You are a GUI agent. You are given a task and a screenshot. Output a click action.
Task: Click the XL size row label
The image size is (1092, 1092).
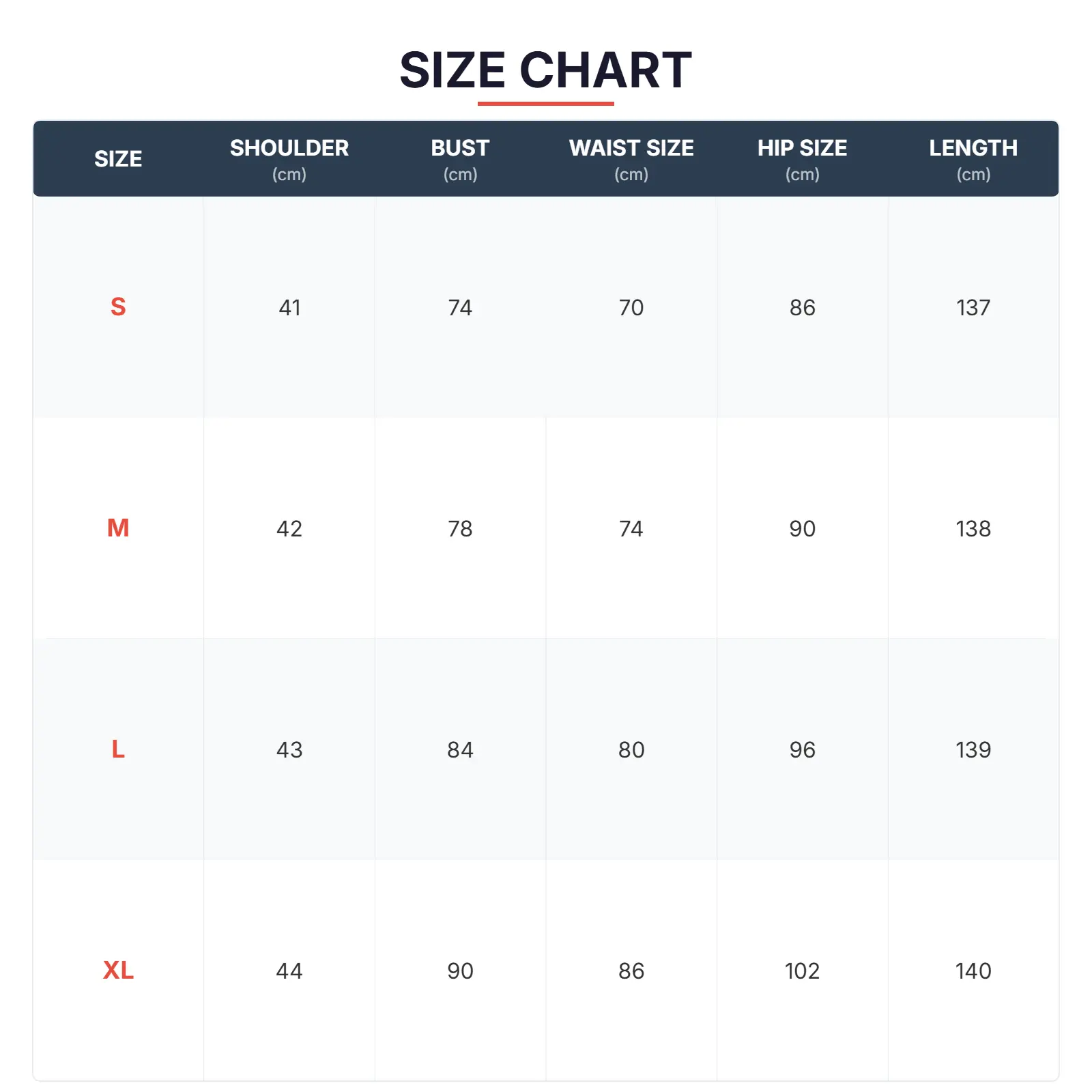(x=118, y=971)
